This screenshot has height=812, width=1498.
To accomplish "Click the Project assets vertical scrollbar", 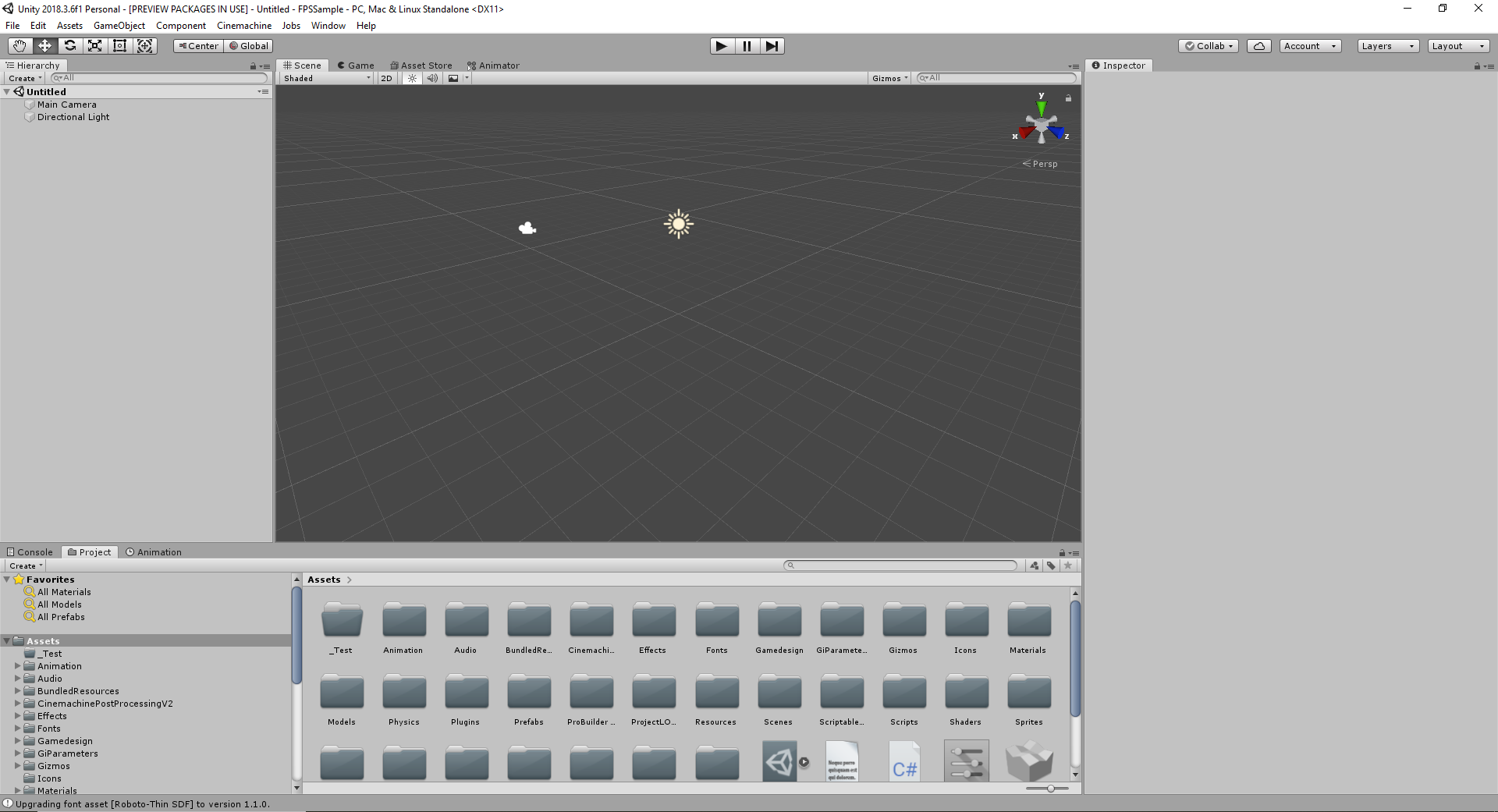I will click(x=1075, y=659).
